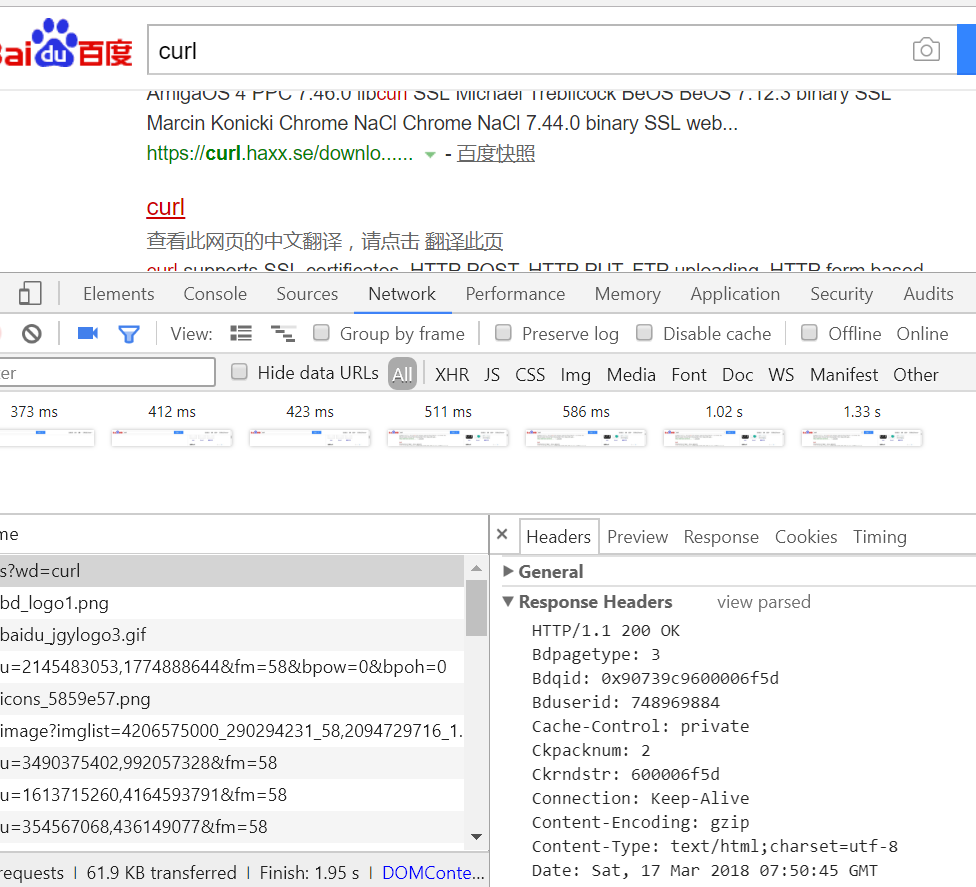Toggle screenshot capture camera icon
This screenshot has height=887, width=976.
click(x=88, y=334)
